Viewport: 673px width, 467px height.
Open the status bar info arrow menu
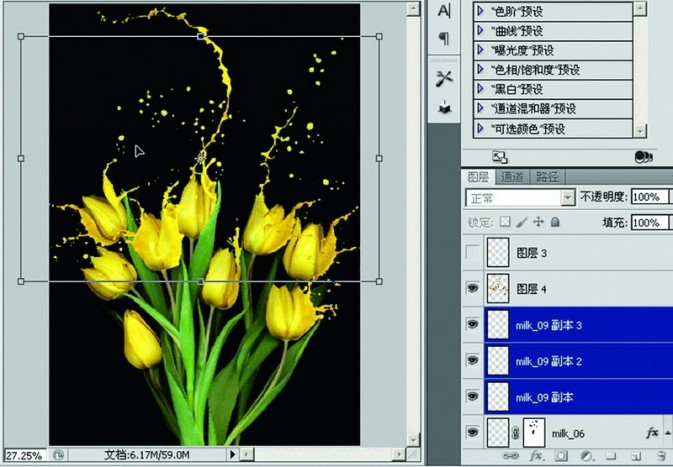(x=232, y=454)
